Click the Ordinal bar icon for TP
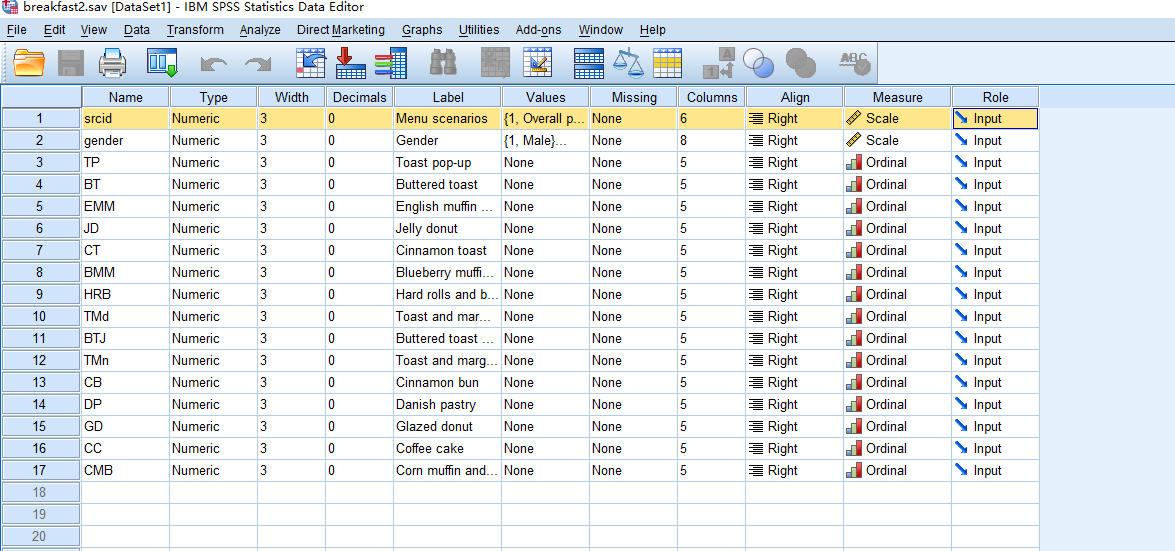 pyautogui.click(x=854, y=163)
